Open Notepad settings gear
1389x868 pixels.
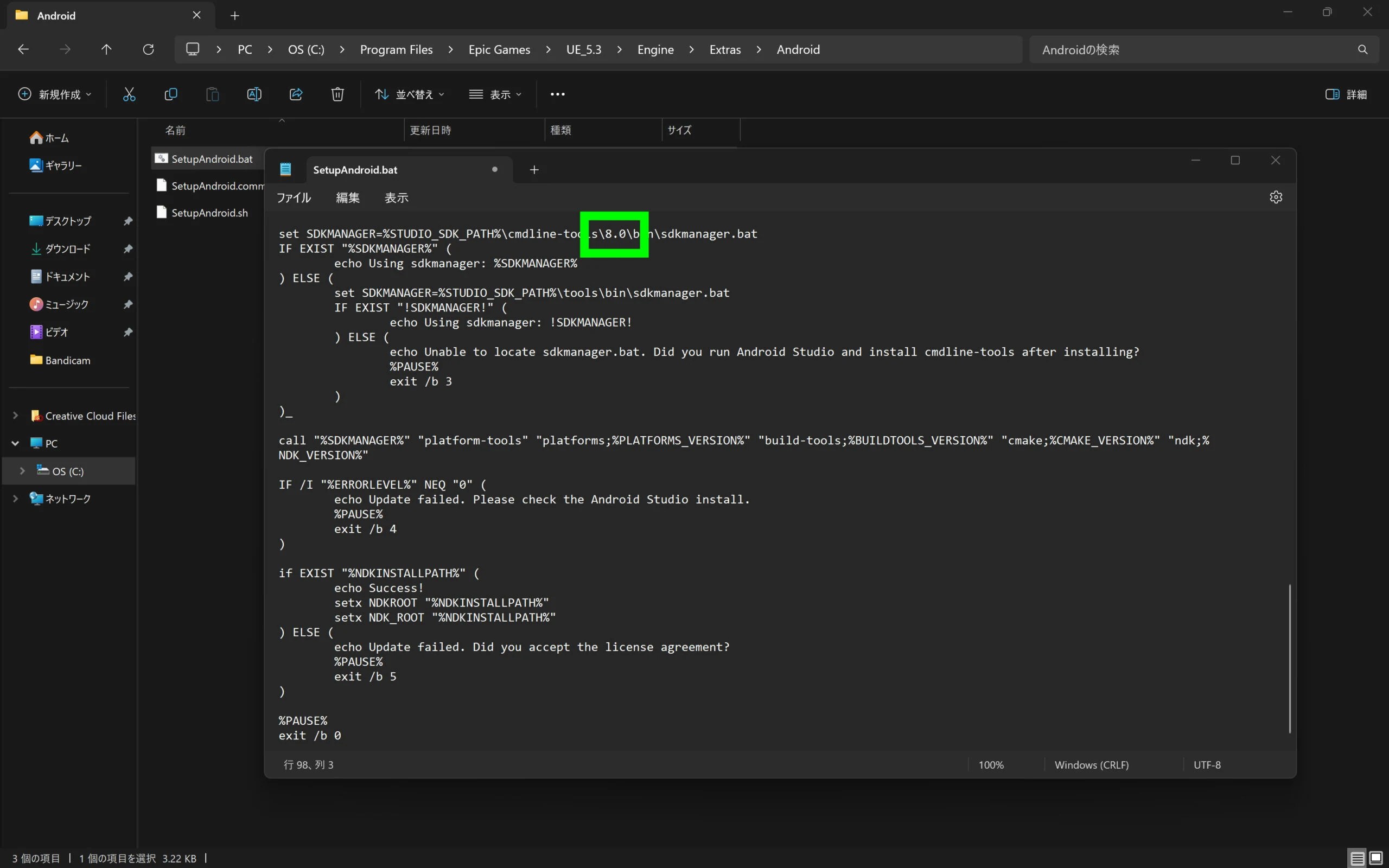click(1276, 197)
